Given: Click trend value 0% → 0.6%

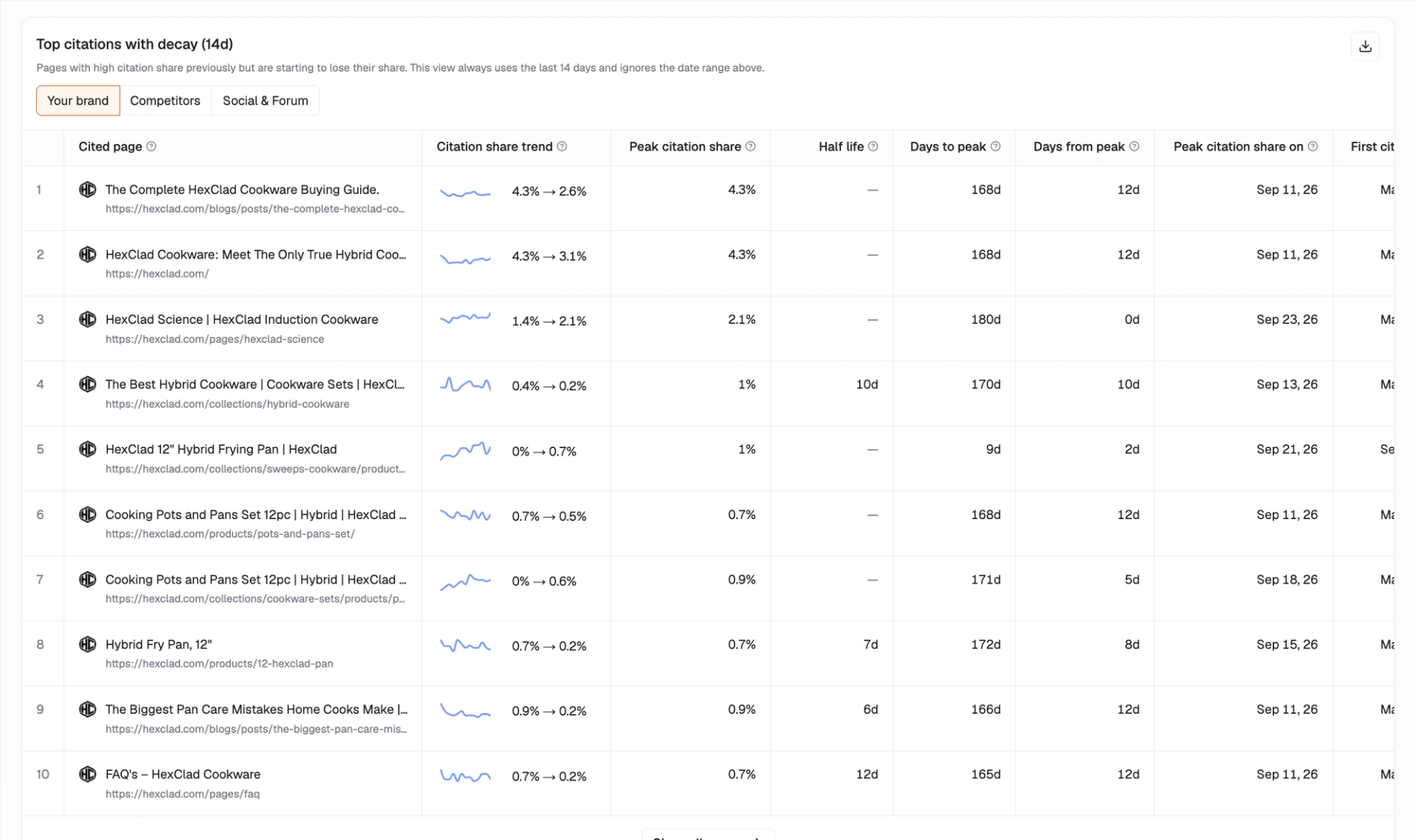Looking at the screenshot, I should 544,581.
